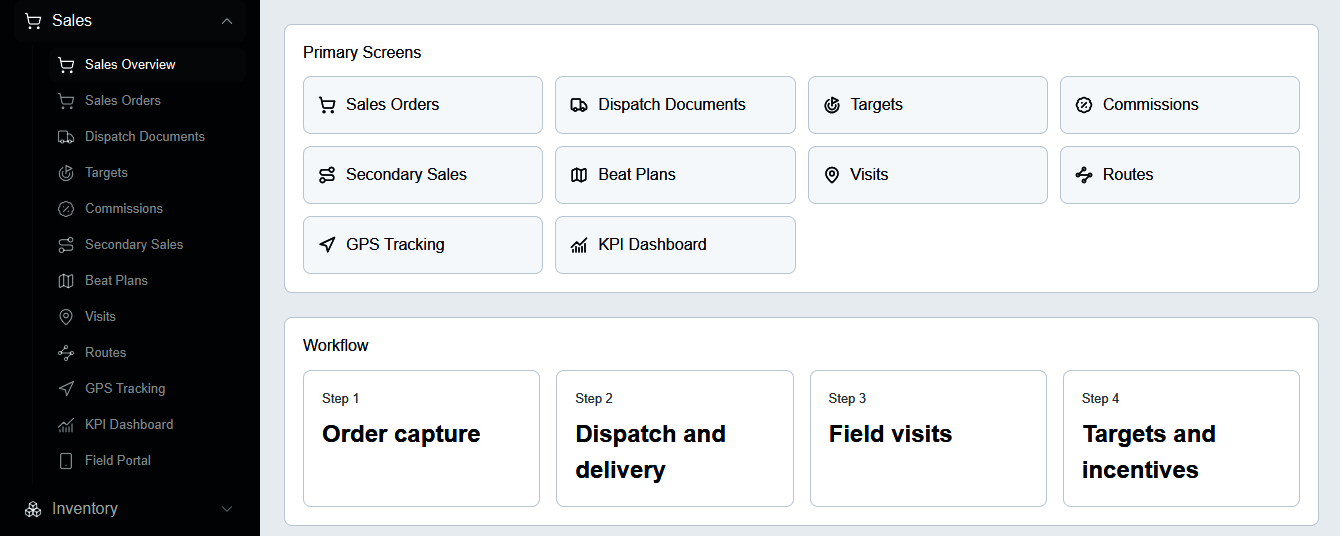Open the Sales Orders primary screen card
The width and height of the screenshot is (1340, 536).
pos(423,105)
